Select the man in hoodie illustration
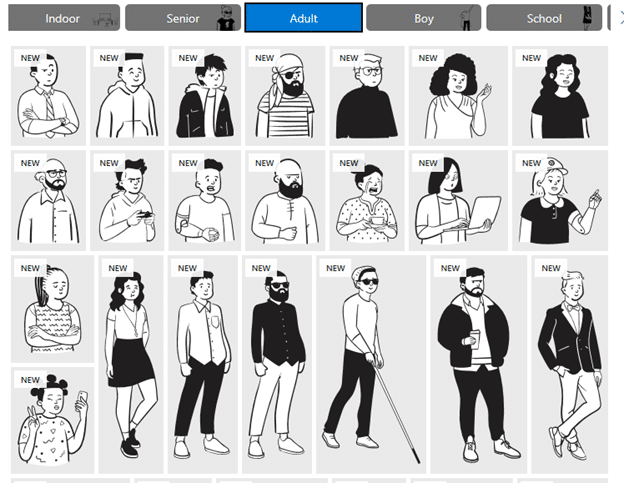This screenshot has height=483, width=624. [127, 96]
